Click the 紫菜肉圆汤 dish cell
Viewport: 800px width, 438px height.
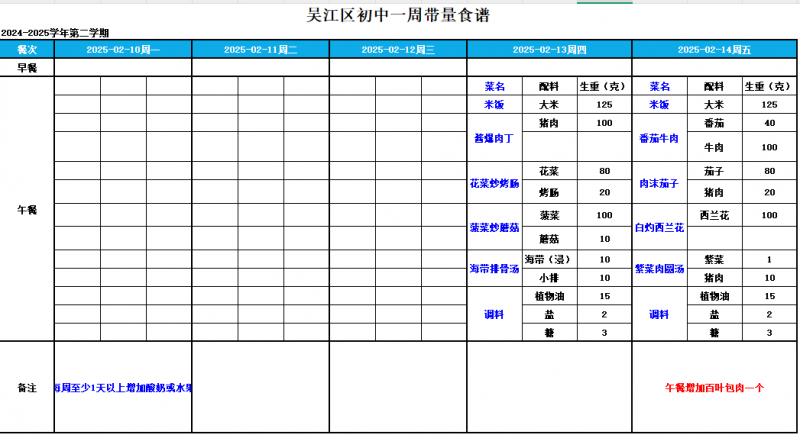(659, 268)
